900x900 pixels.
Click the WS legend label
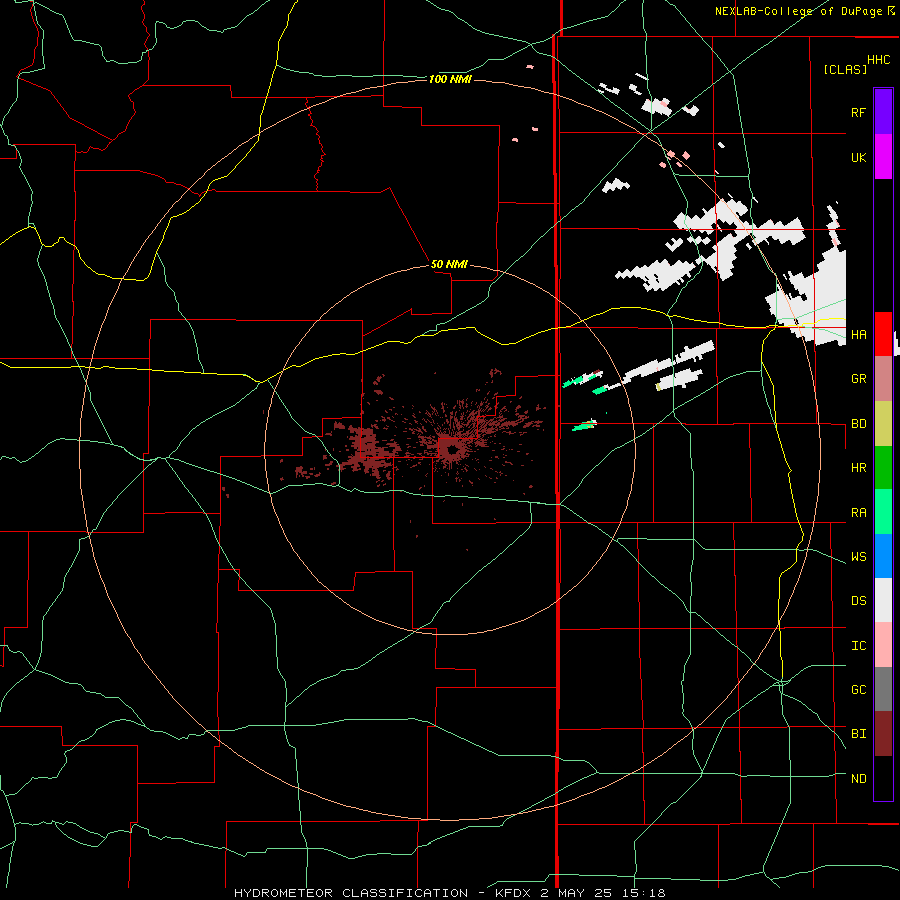858,557
